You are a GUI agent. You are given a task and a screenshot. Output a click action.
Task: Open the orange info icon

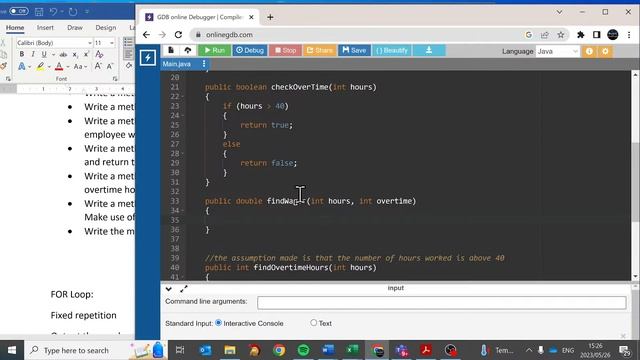tap(589, 51)
